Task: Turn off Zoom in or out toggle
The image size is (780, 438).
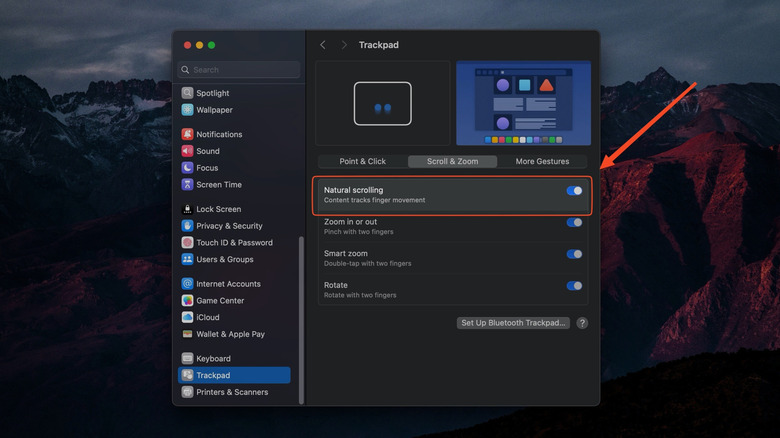Action: click(x=574, y=223)
